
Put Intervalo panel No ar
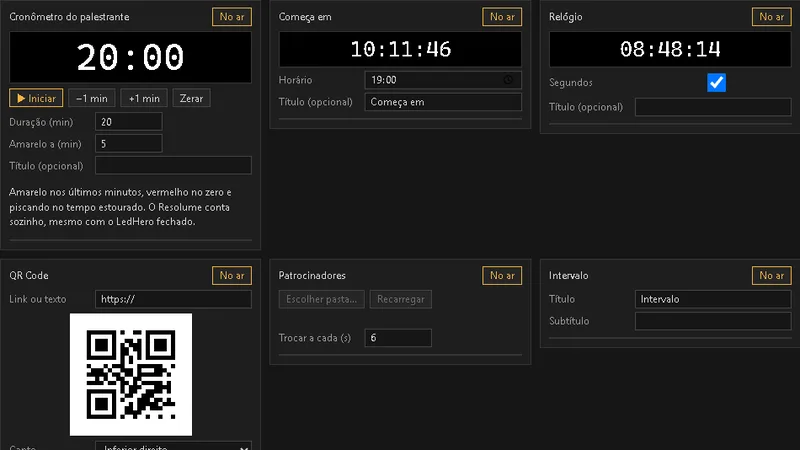click(771, 276)
